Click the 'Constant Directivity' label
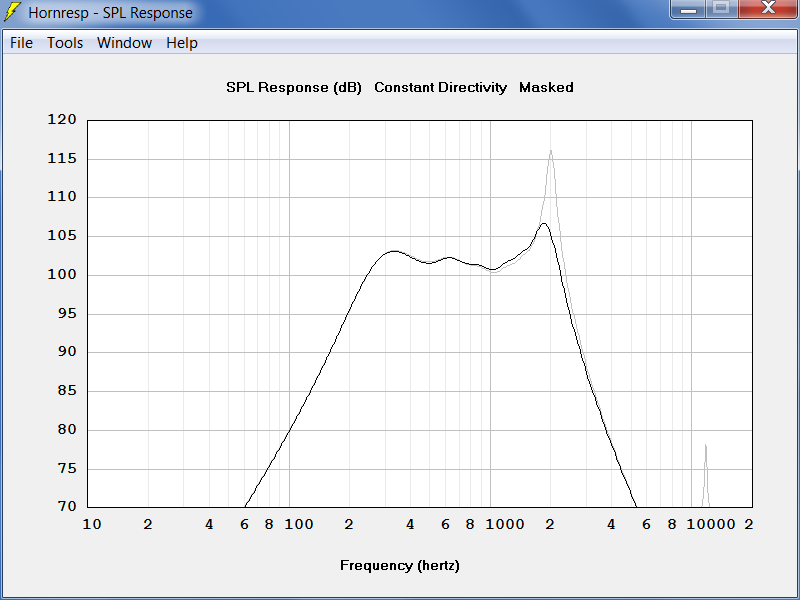The width and height of the screenshot is (800, 600). pos(440,88)
